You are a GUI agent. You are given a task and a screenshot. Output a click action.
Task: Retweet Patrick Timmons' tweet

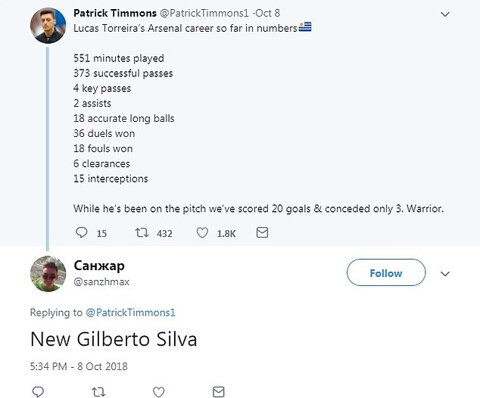click(142, 232)
